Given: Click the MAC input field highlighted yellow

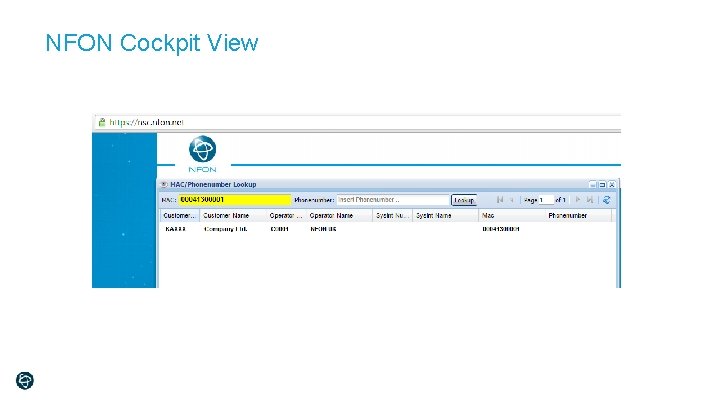Looking at the screenshot, I should click(235, 200).
